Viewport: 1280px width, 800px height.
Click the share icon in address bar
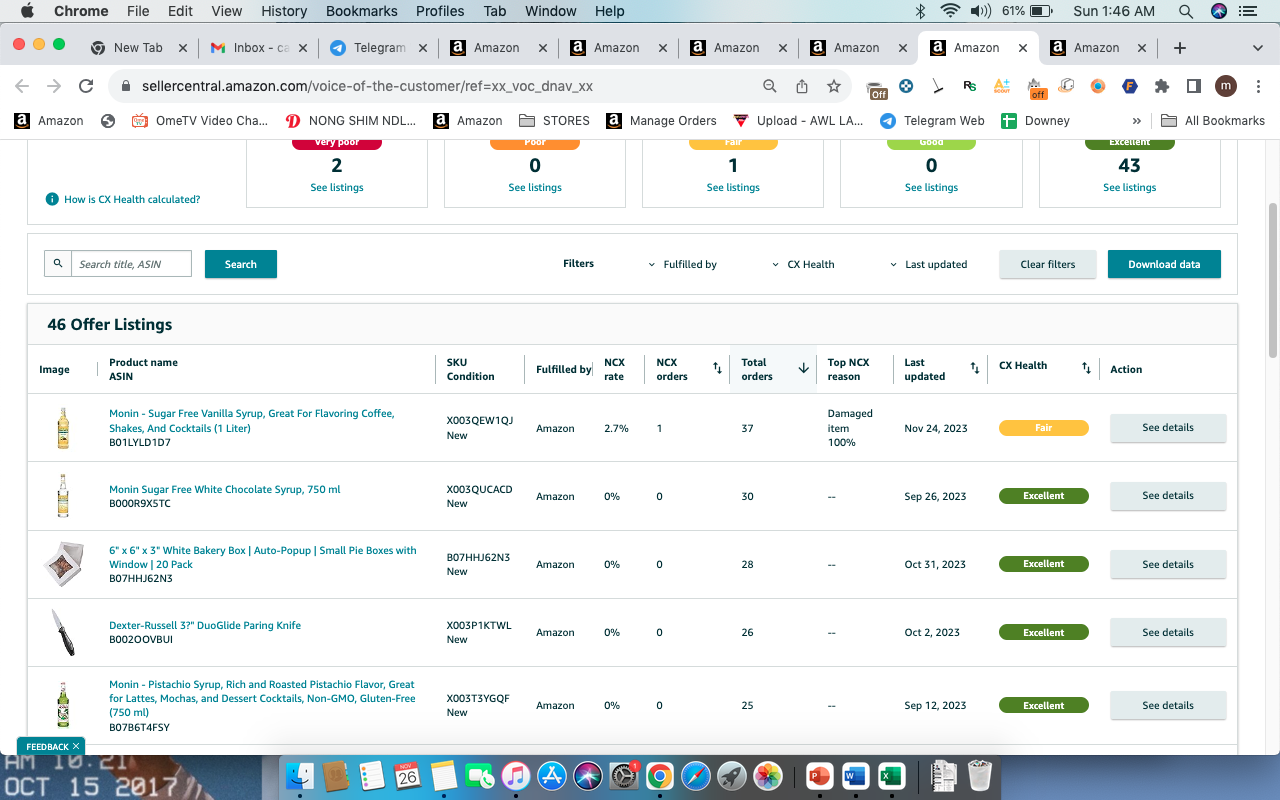802,86
